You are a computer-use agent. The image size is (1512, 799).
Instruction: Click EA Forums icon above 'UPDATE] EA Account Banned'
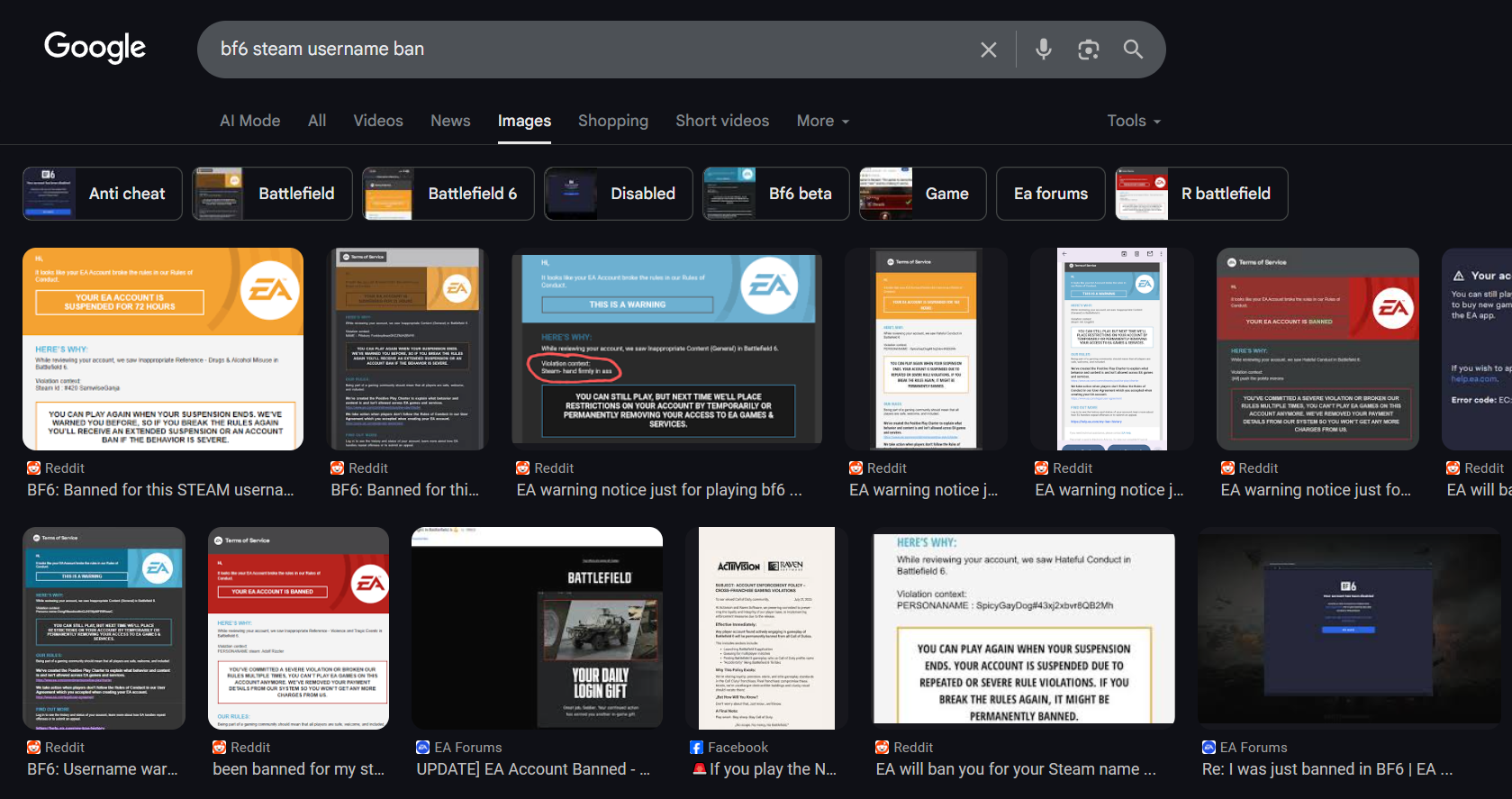[x=423, y=748]
